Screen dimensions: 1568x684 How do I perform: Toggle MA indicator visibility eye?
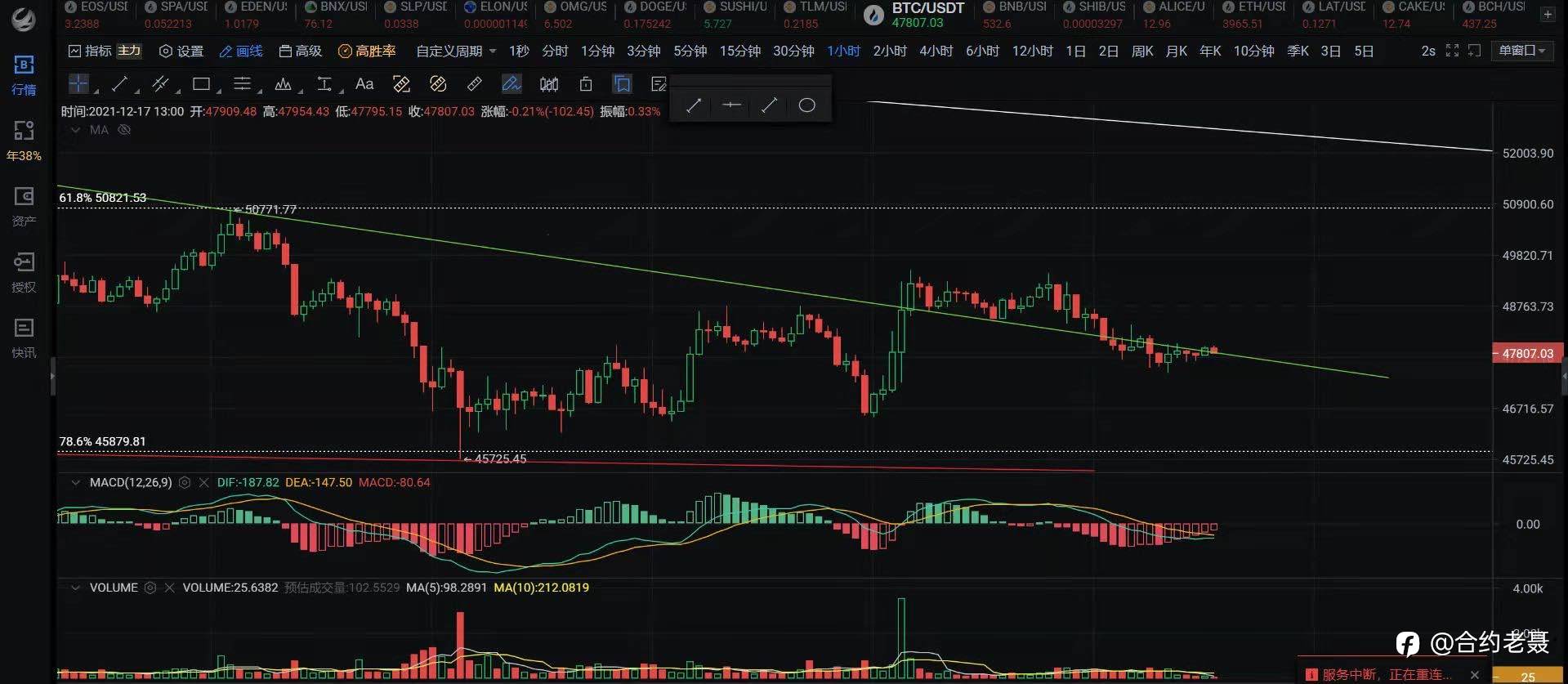[124, 130]
